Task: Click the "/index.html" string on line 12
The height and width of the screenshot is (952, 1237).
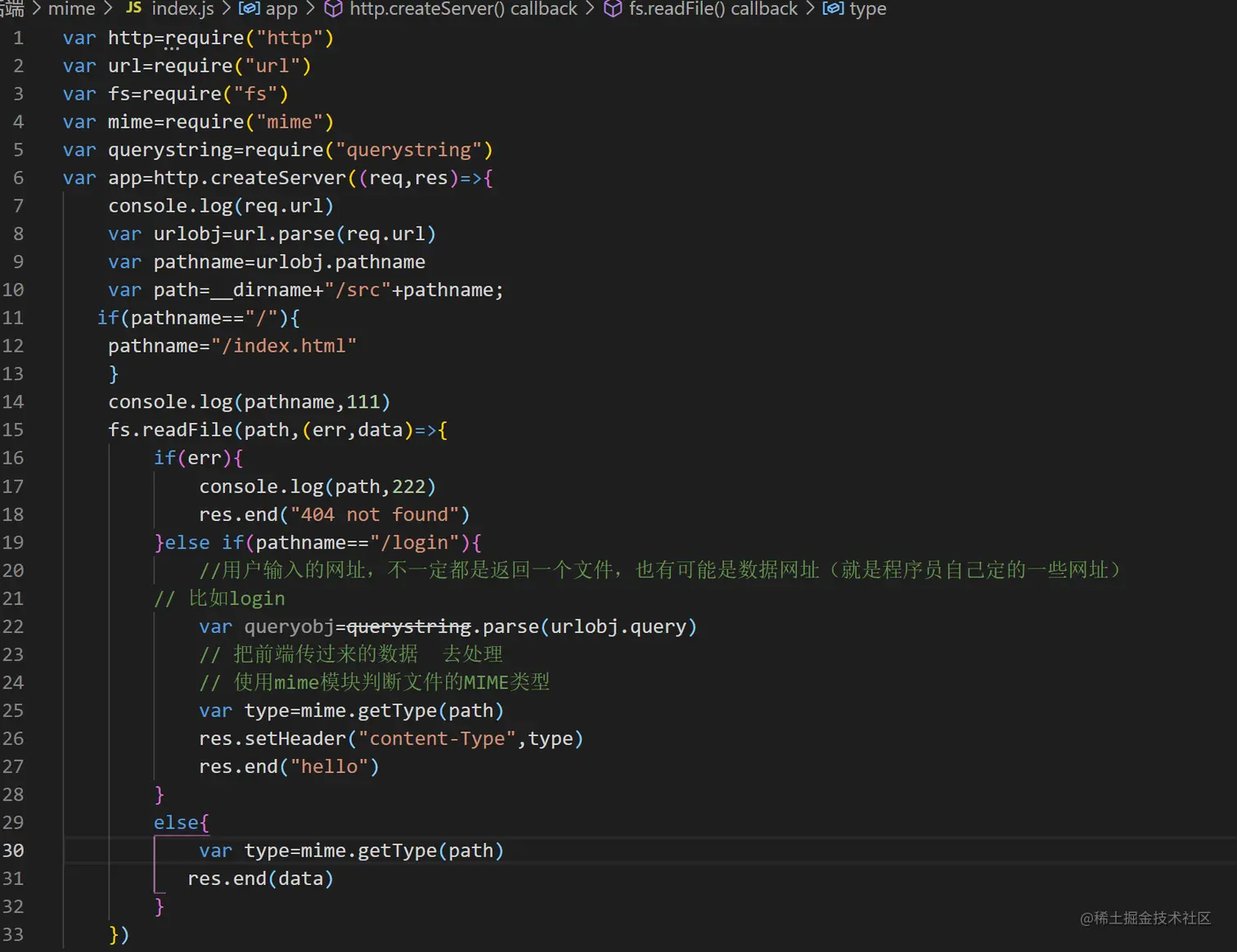Action: pos(283,346)
